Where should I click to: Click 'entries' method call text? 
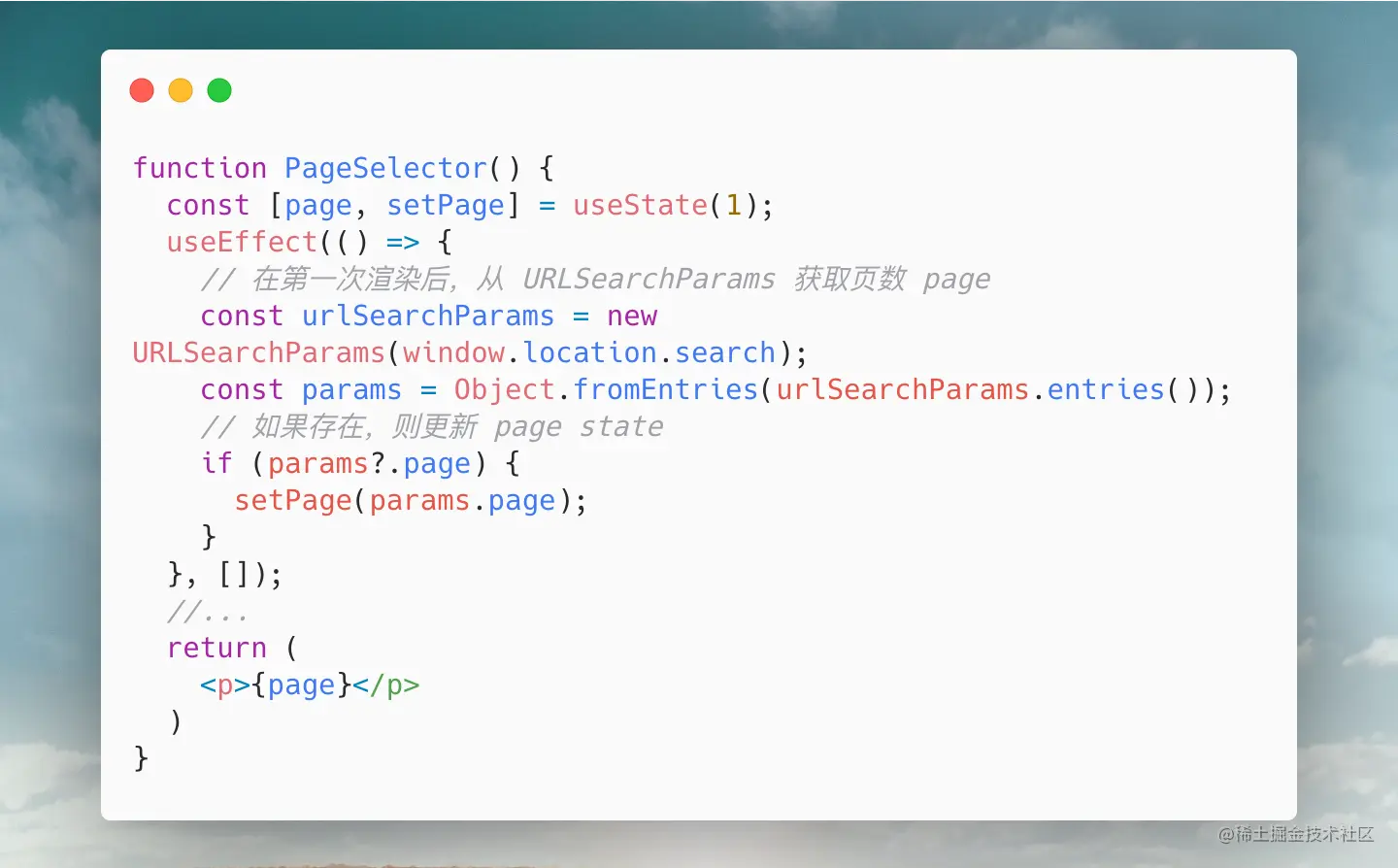tap(1105, 389)
